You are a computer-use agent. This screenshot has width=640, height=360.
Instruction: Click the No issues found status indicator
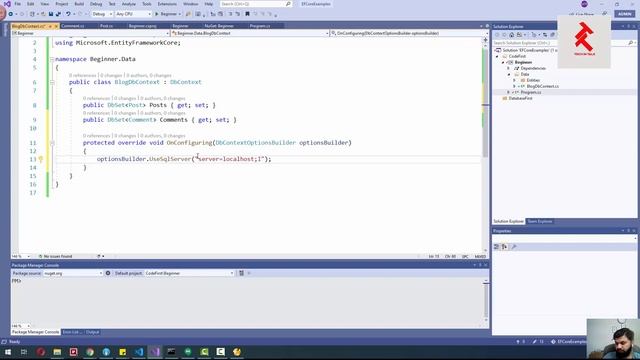(x=55, y=256)
